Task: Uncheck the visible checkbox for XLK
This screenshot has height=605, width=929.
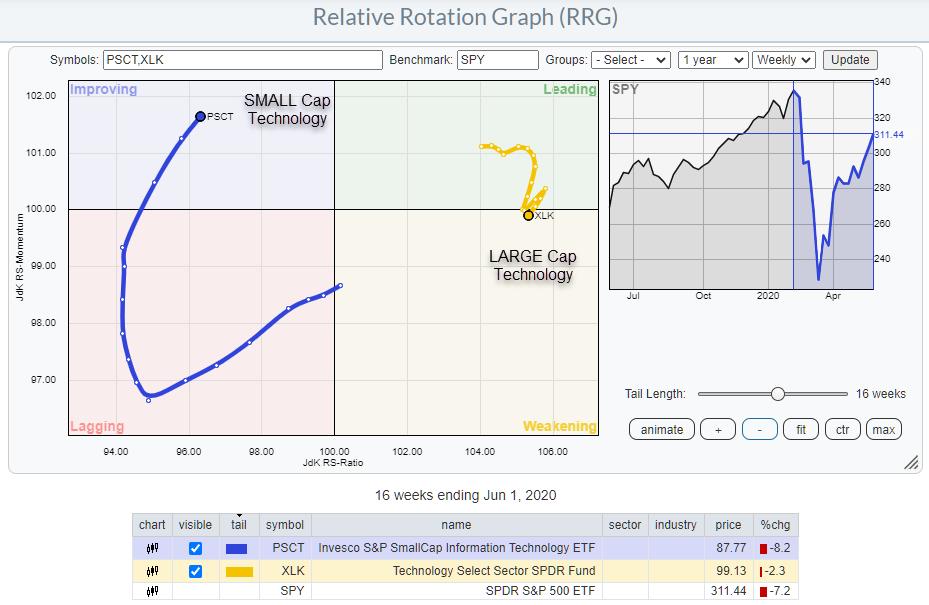Action: [x=195, y=571]
